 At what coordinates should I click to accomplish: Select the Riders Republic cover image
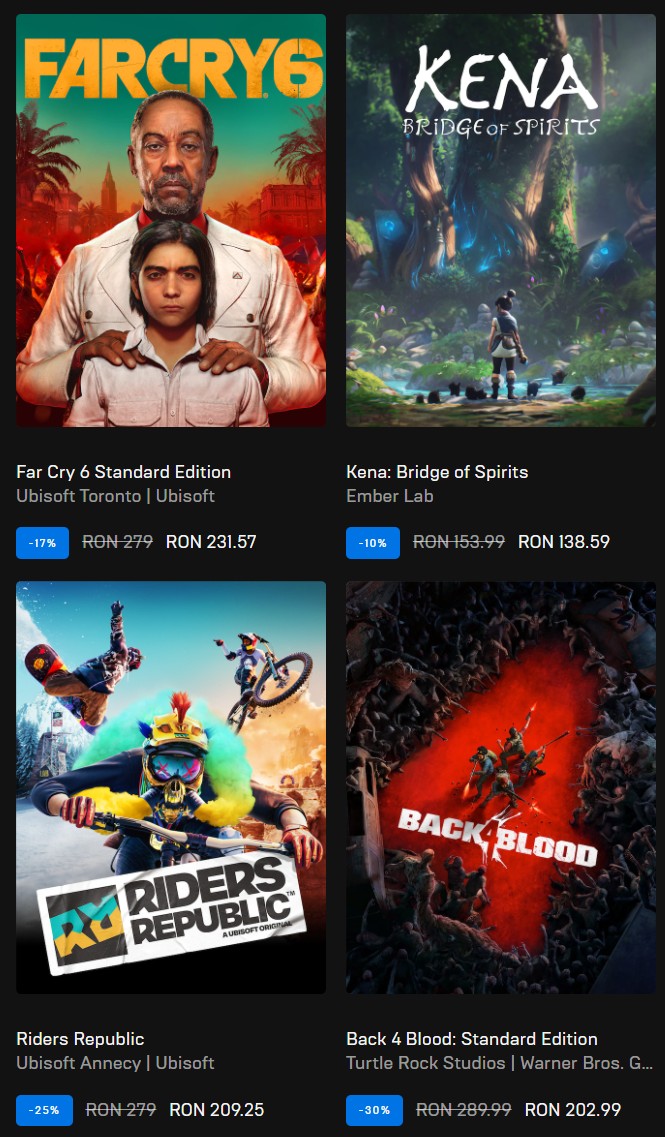tap(170, 787)
